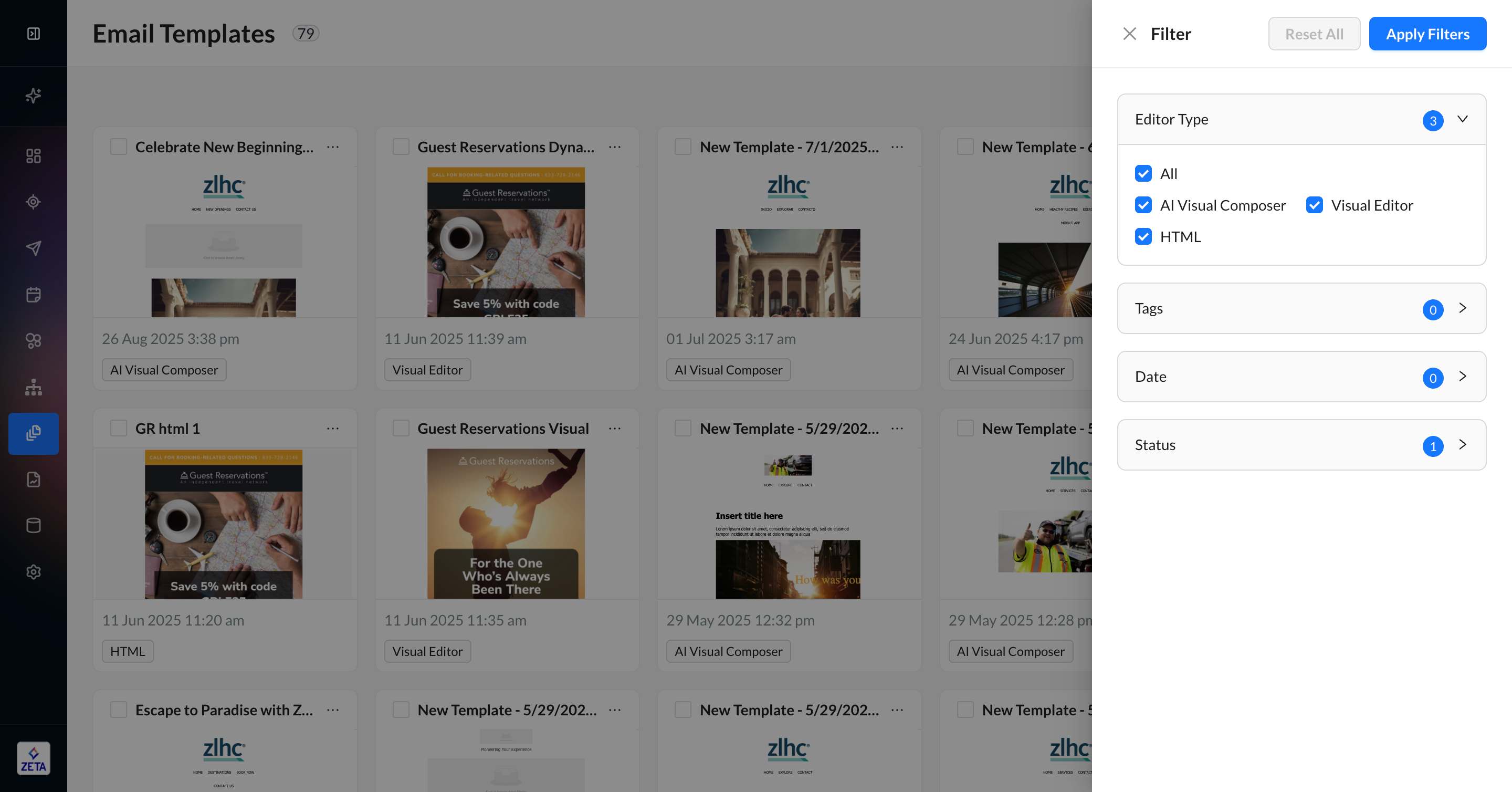Screen dimensions: 1512x792
Task: Click the hierarchy org-chart sidebar icon
Action: [34, 387]
